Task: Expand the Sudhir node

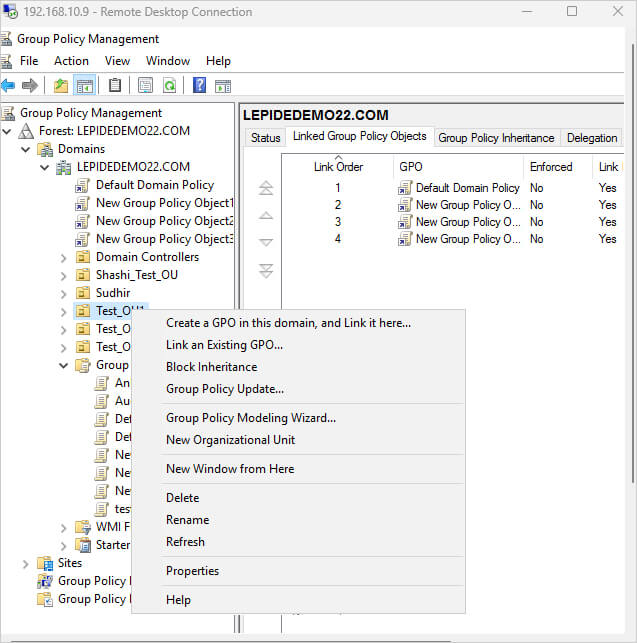Action: point(63,294)
